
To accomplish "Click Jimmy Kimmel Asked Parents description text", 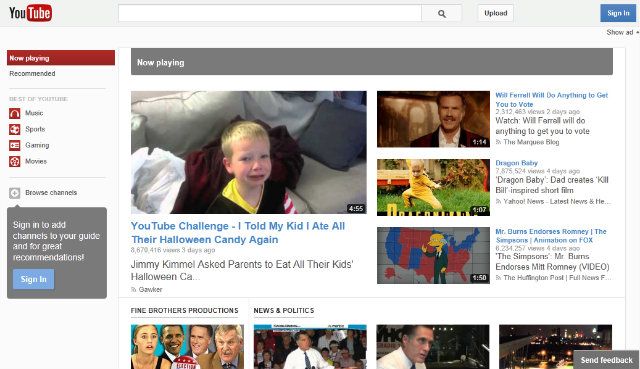I will pos(242,270).
